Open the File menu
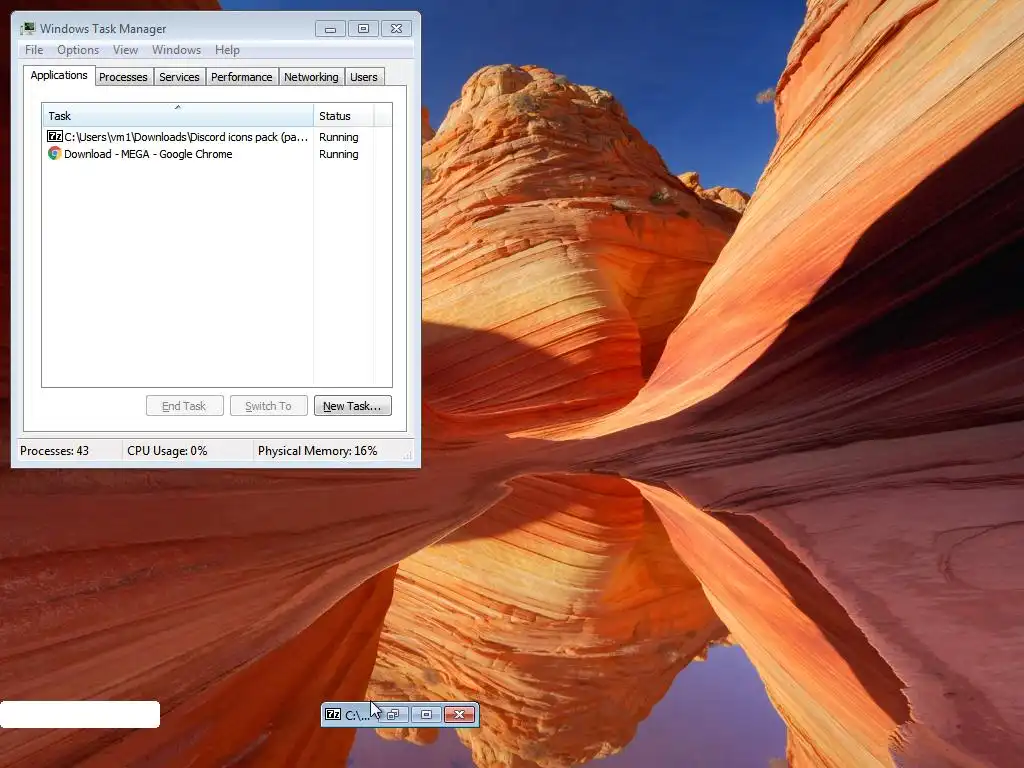Screen dimensions: 1024x768 (34, 50)
